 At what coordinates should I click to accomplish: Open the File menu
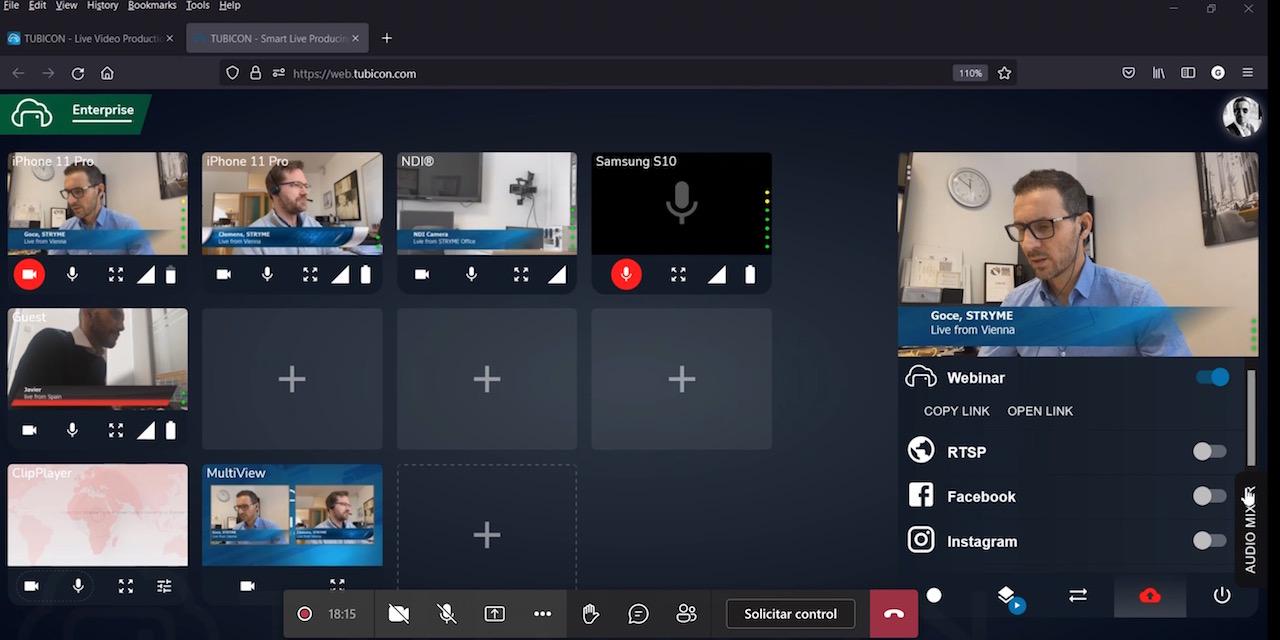click(11, 6)
